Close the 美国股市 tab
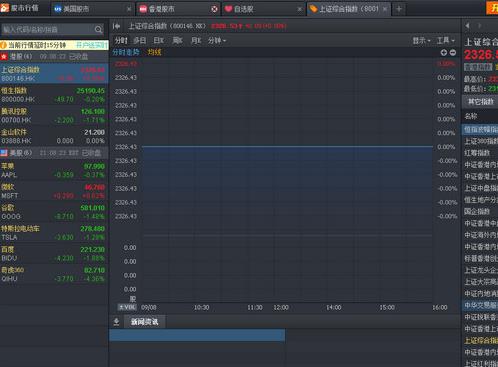 pyautogui.click(x=129, y=9)
